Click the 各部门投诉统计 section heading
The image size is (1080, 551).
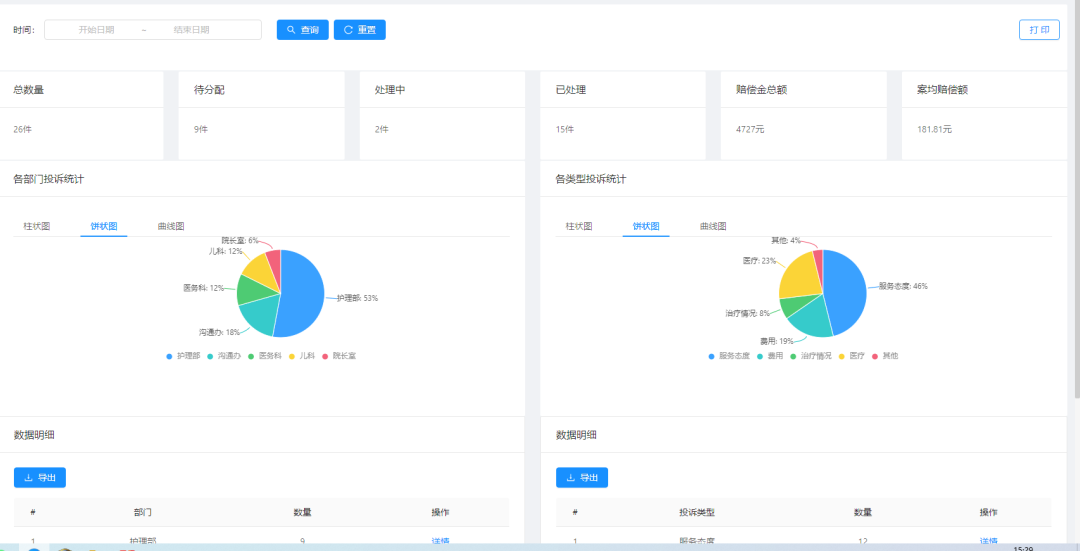(49, 179)
